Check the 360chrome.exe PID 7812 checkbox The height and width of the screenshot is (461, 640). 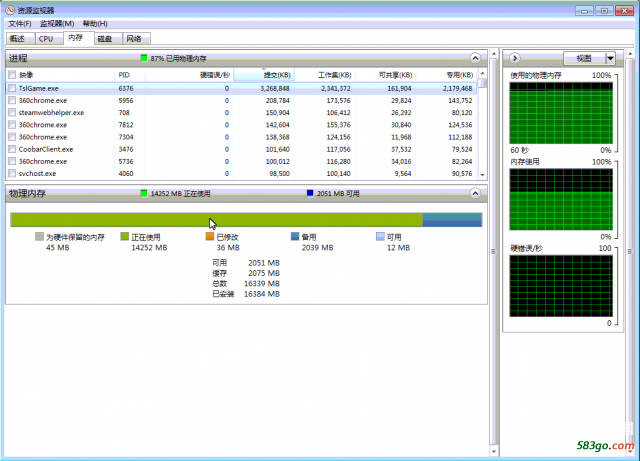12,125
